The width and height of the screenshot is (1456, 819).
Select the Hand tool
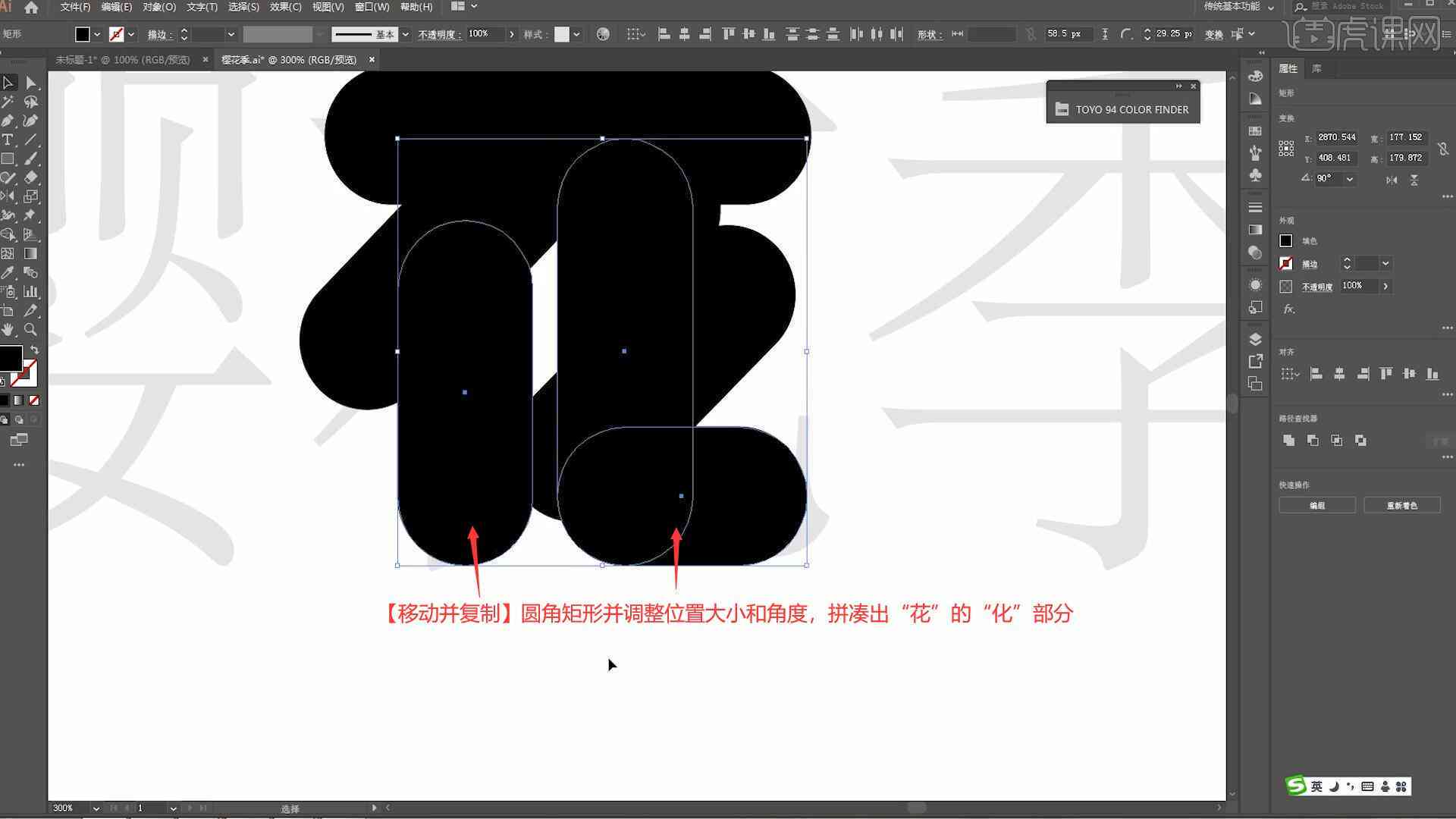(8, 329)
